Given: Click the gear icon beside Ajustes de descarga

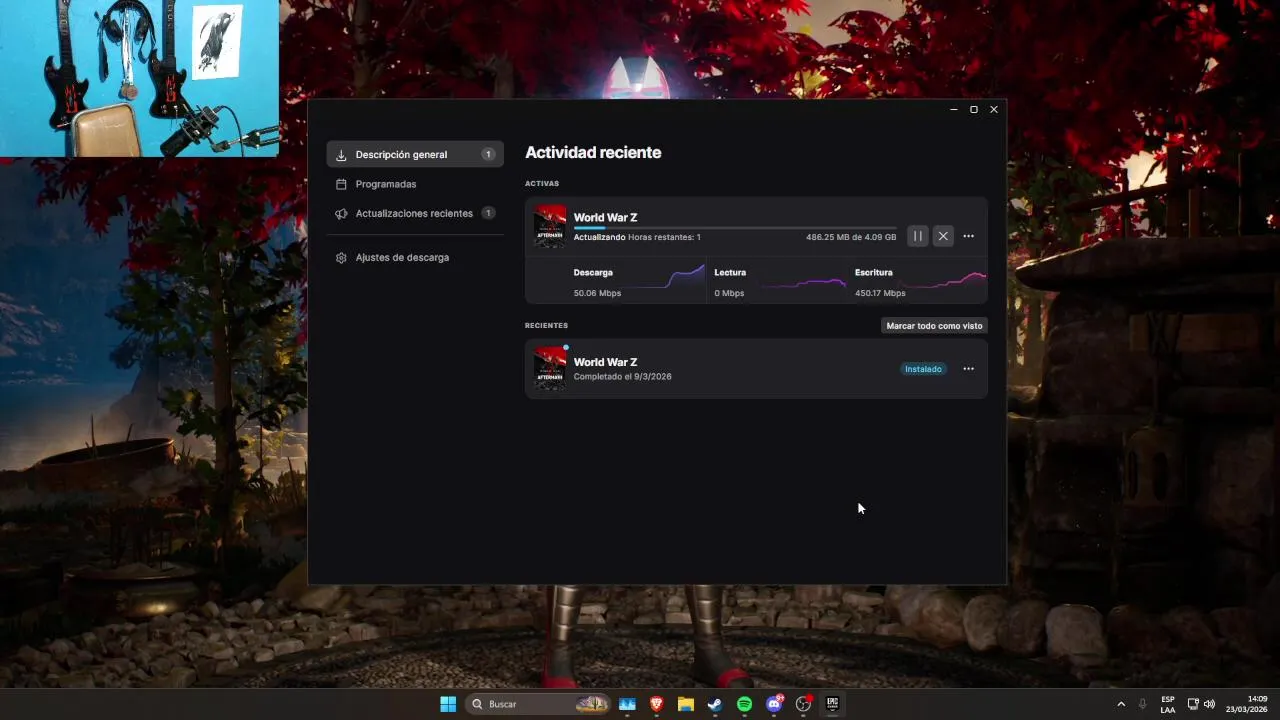Looking at the screenshot, I should point(341,257).
